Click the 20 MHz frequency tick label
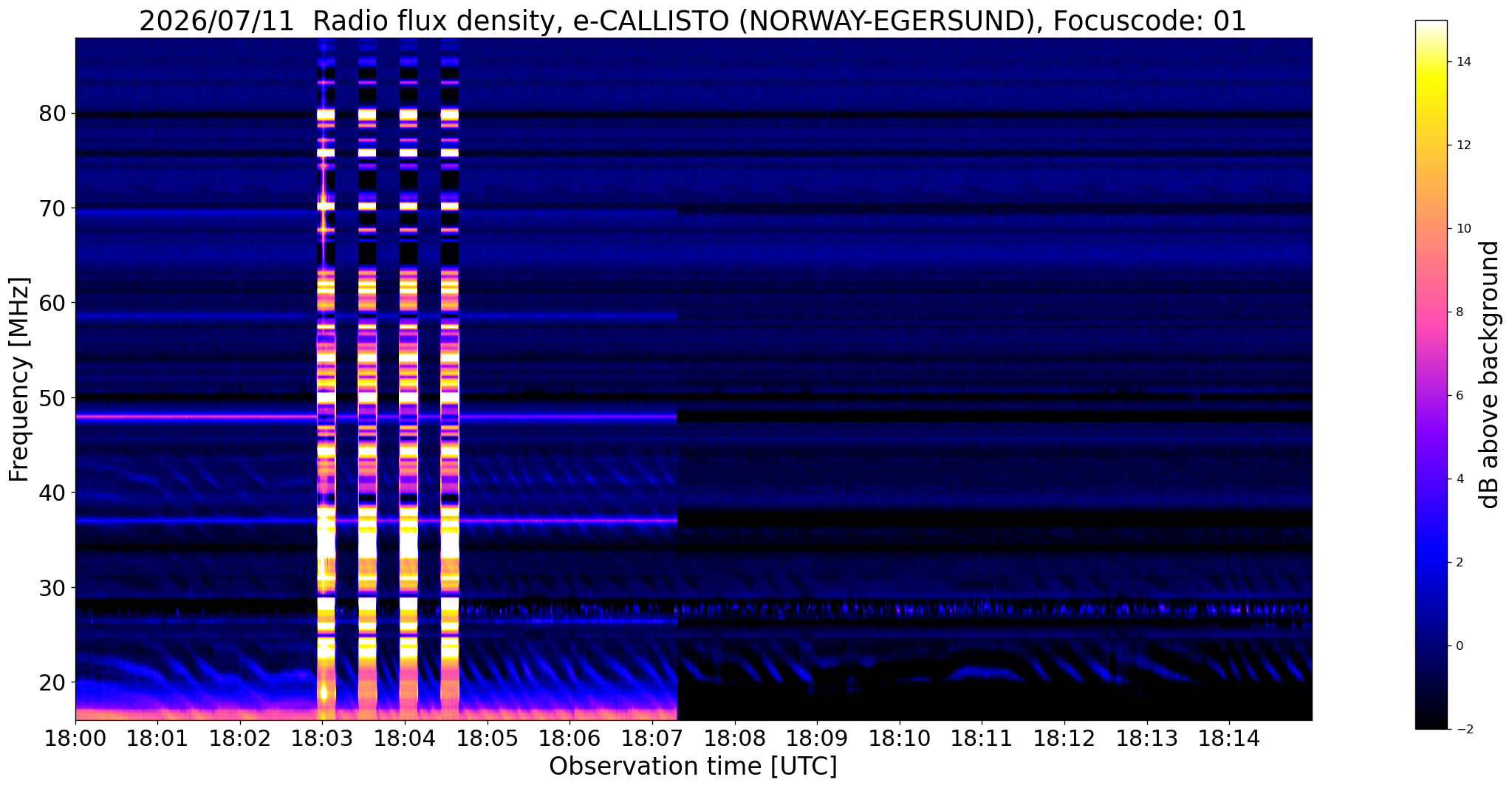 pos(53,682)
